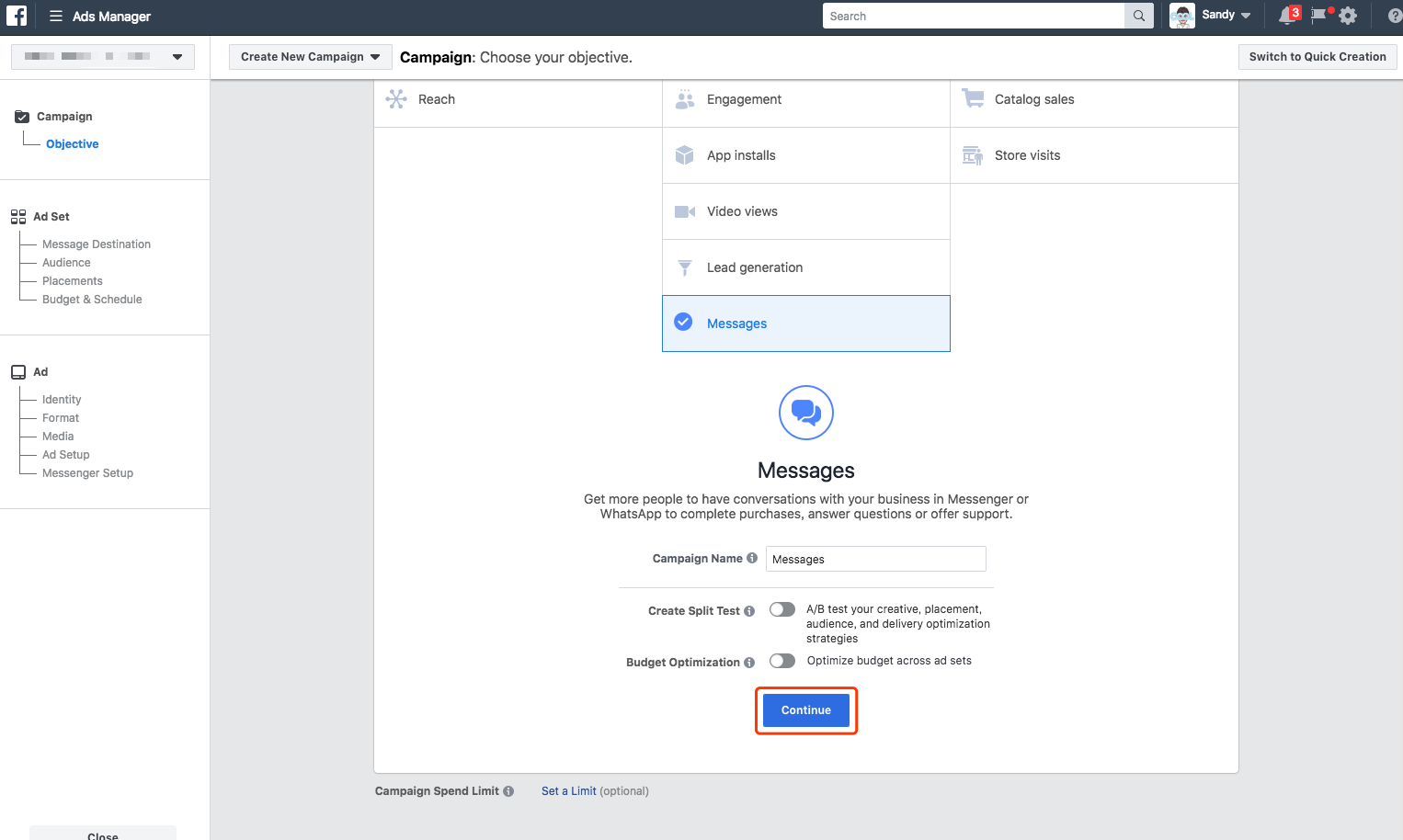This screenshot has width=1403, height=840.
Task: Select the App installs objective
Action: (x=806, y=155)
